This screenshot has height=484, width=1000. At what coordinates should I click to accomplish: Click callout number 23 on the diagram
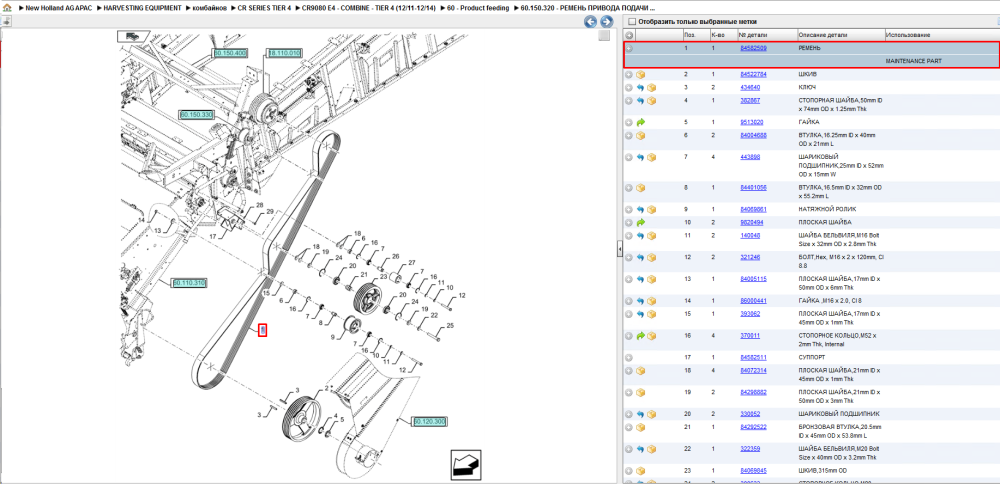(383, 277)
